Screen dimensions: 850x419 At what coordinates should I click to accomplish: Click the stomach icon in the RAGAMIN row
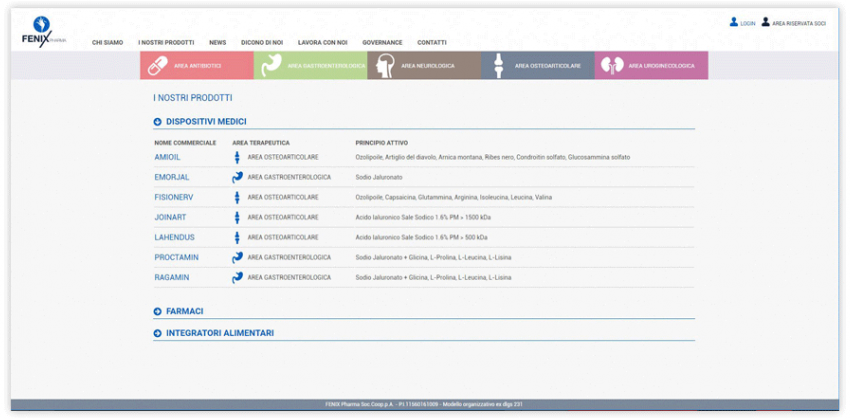tap(237, 278)
